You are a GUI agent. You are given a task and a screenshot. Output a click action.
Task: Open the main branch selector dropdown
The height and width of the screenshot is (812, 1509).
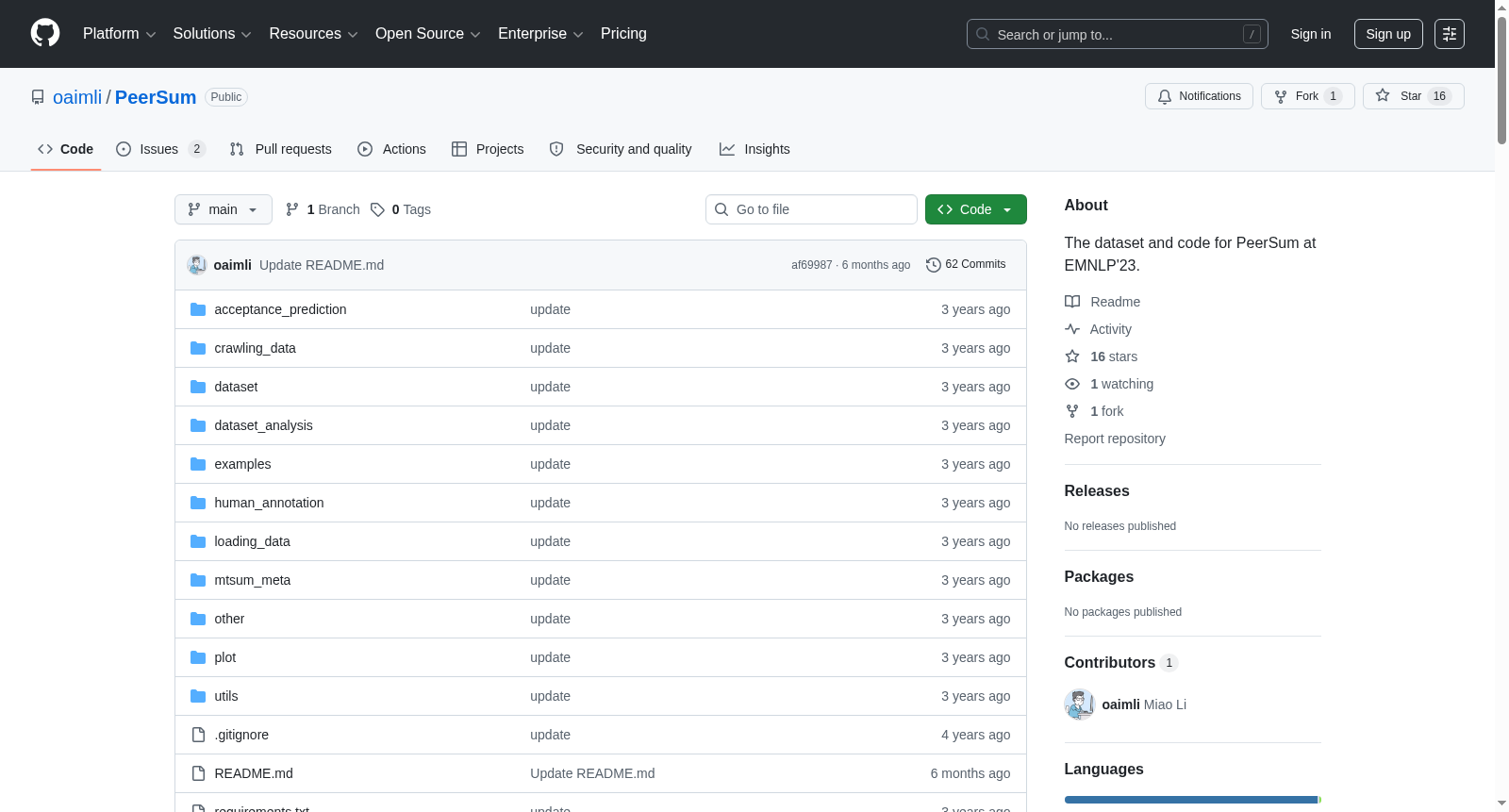[x=224, y=209]
